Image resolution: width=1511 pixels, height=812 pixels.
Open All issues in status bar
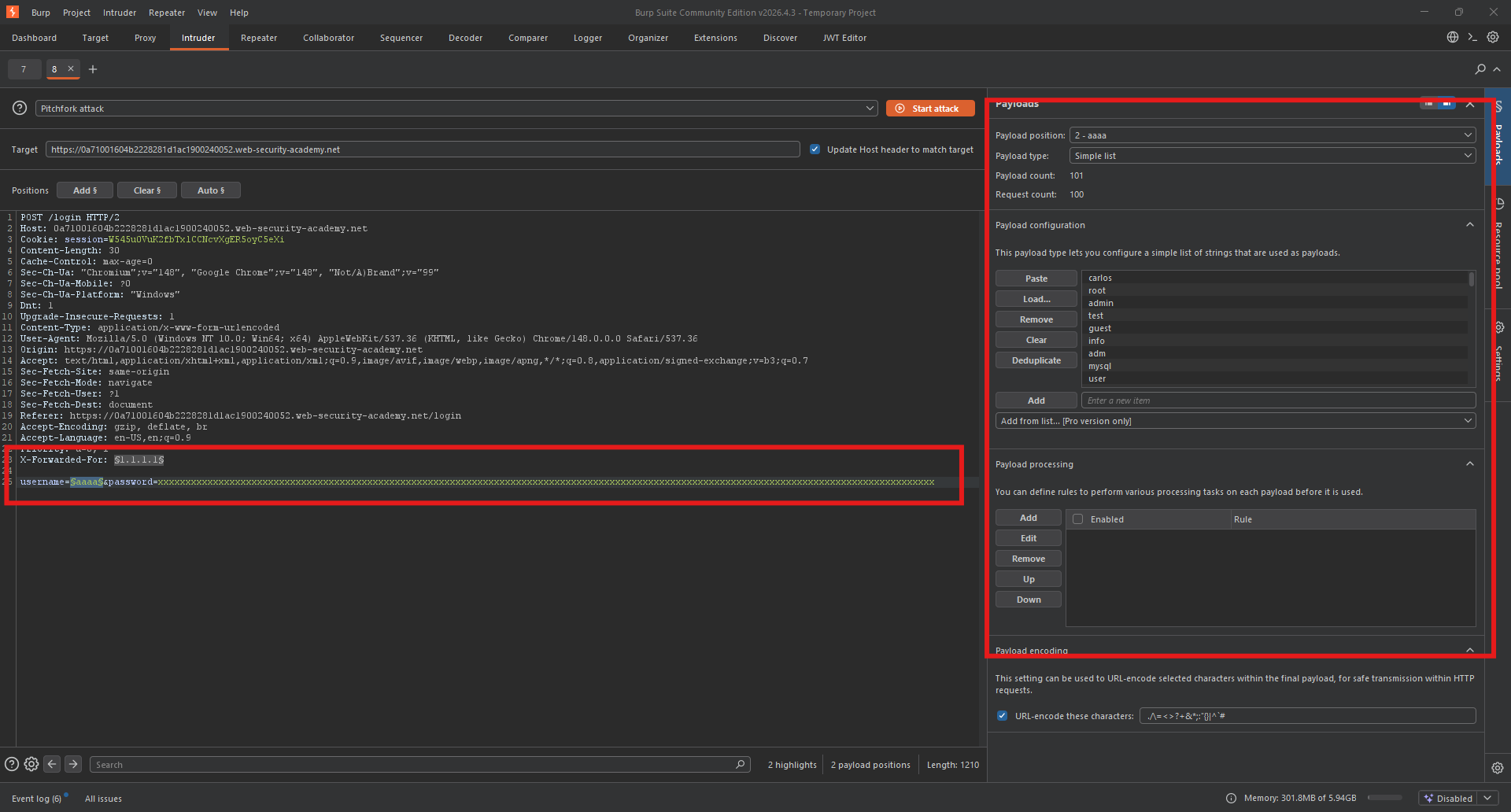[x=103, y=799]
